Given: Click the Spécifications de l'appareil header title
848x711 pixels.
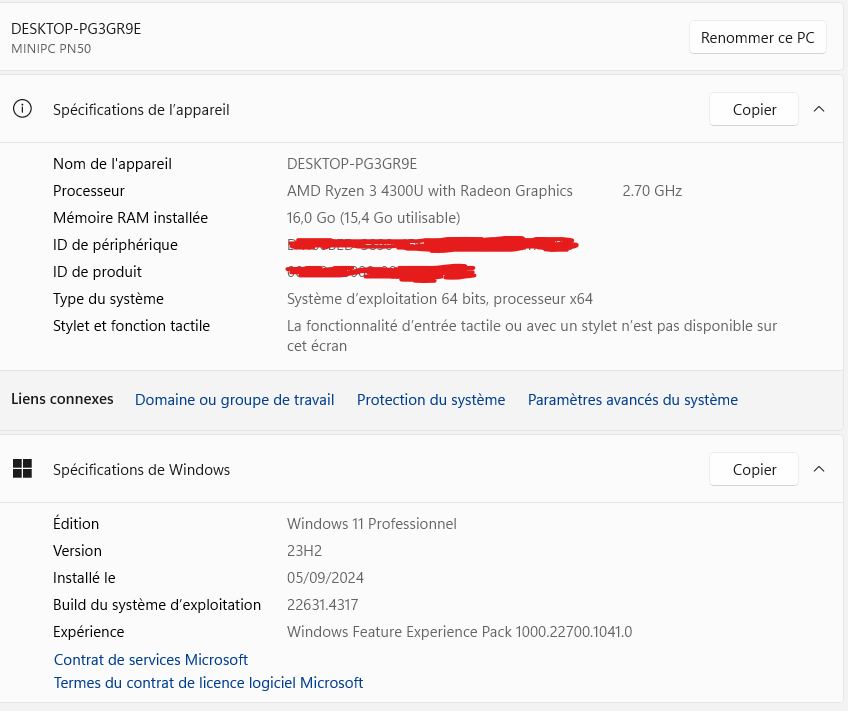Looking at the screenshot, I should pos(141,110).
